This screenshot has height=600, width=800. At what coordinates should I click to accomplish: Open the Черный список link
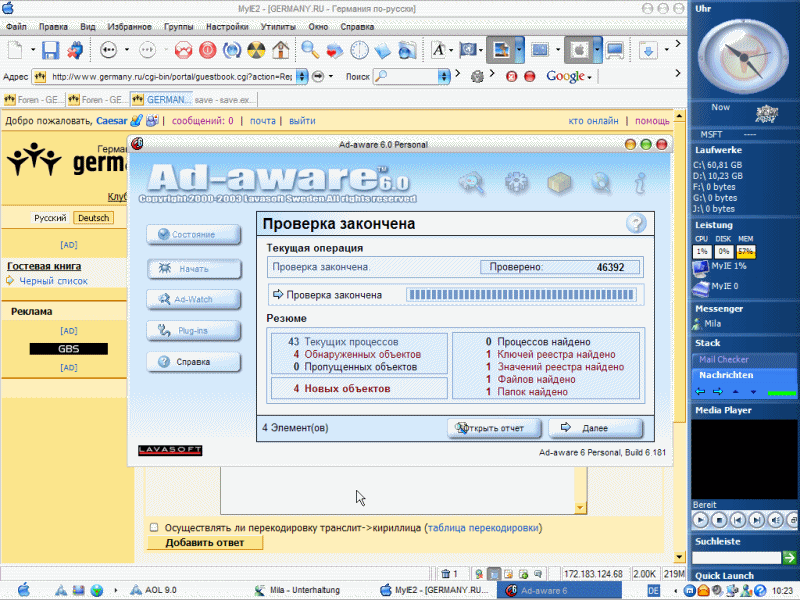click(53, 281)
